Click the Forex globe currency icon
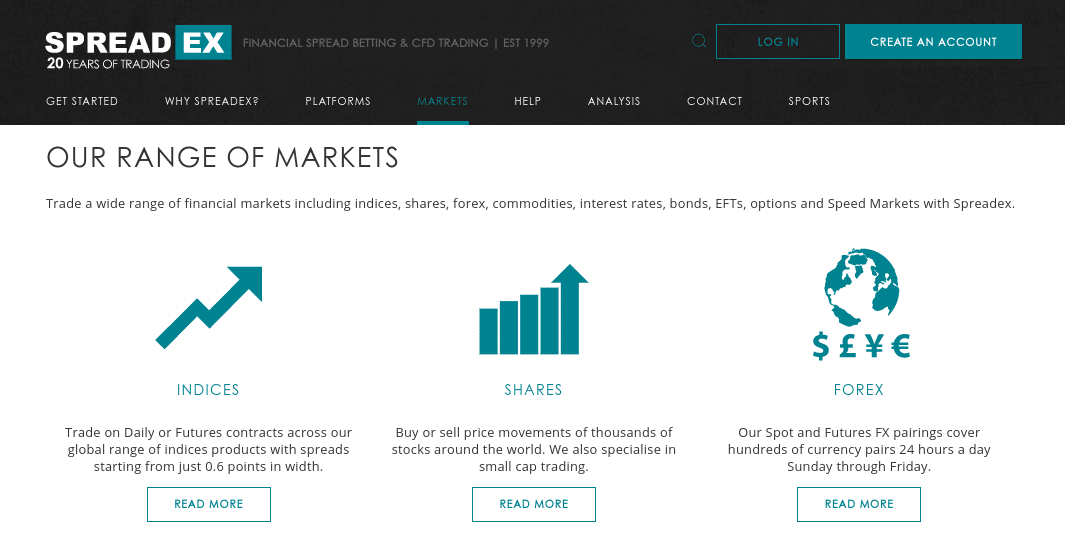Viewport: 1065px width, 559px height. [x=861, y=304]
